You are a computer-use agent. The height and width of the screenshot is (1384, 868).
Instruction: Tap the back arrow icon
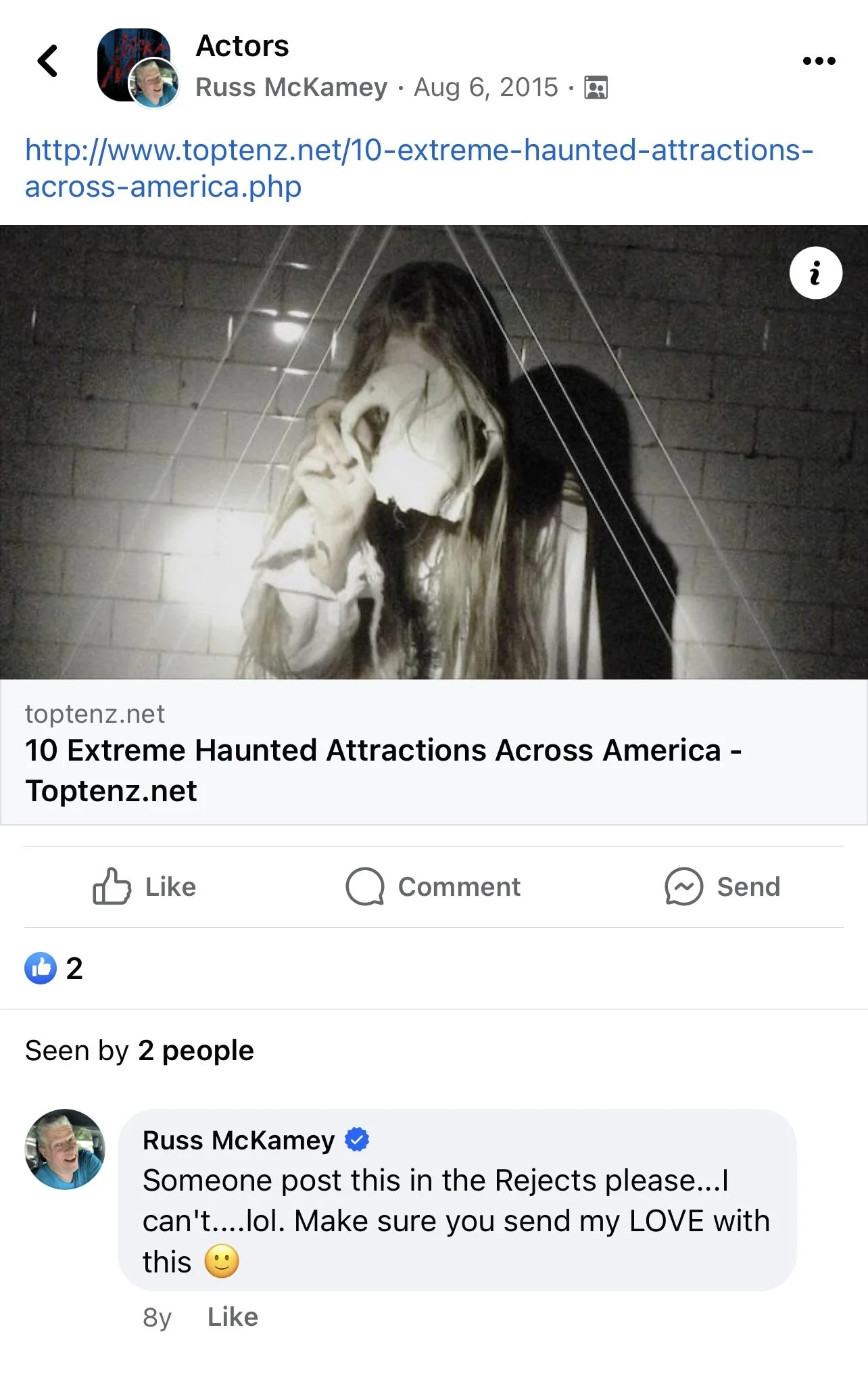click(x=47, y=62)
